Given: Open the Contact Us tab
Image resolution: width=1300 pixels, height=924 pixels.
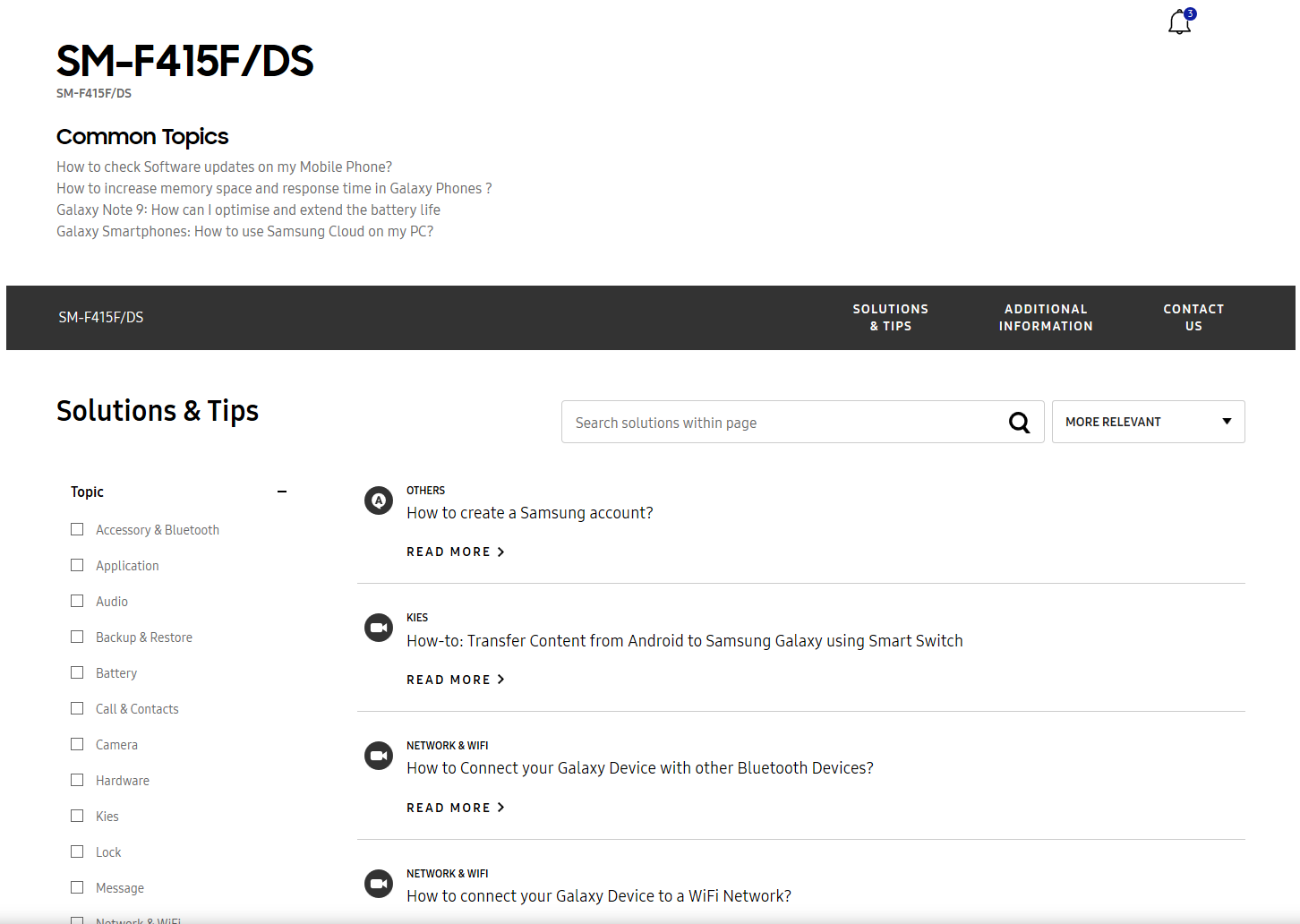Looking at the screenshot, I should tap(1193, 317).
